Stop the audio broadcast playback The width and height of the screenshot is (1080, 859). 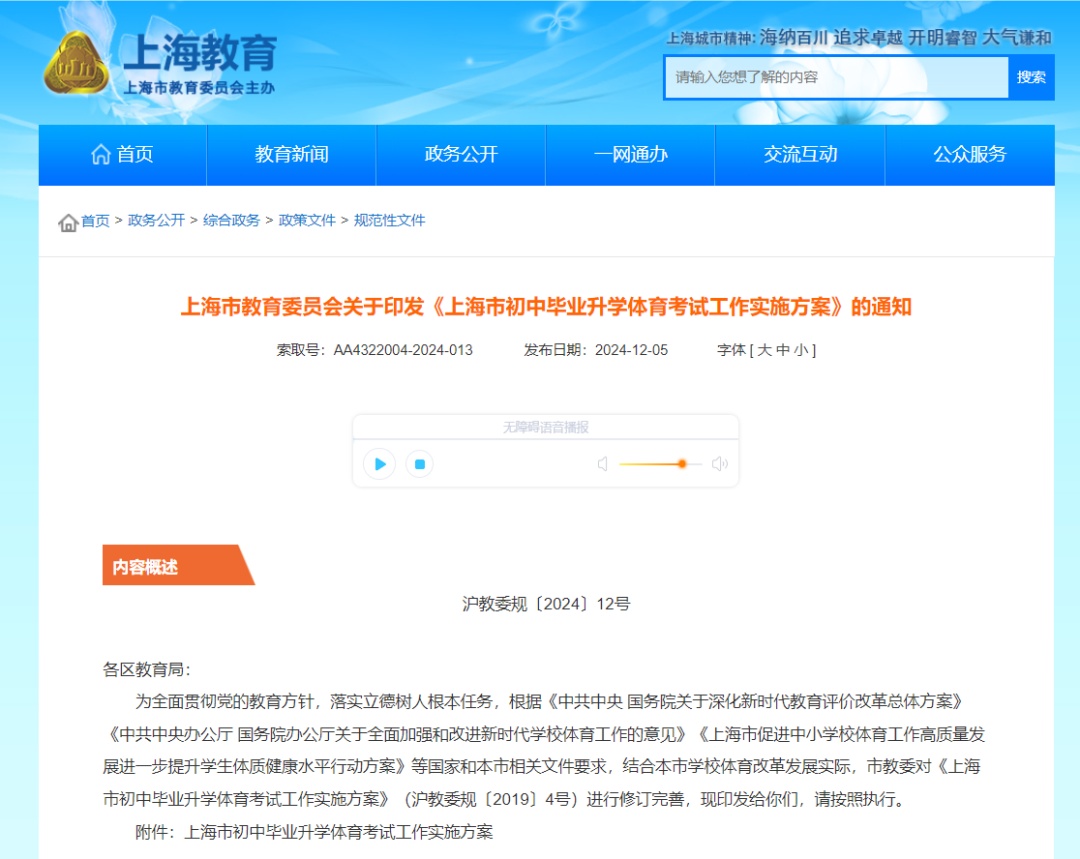(x=420, y=464)
